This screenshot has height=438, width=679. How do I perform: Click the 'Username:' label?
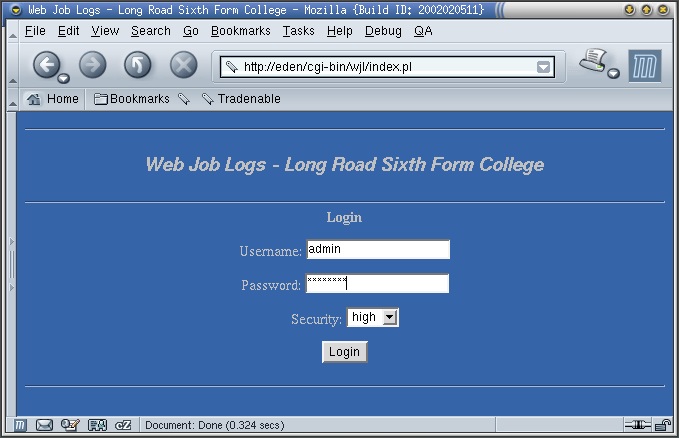pos(271,251)
